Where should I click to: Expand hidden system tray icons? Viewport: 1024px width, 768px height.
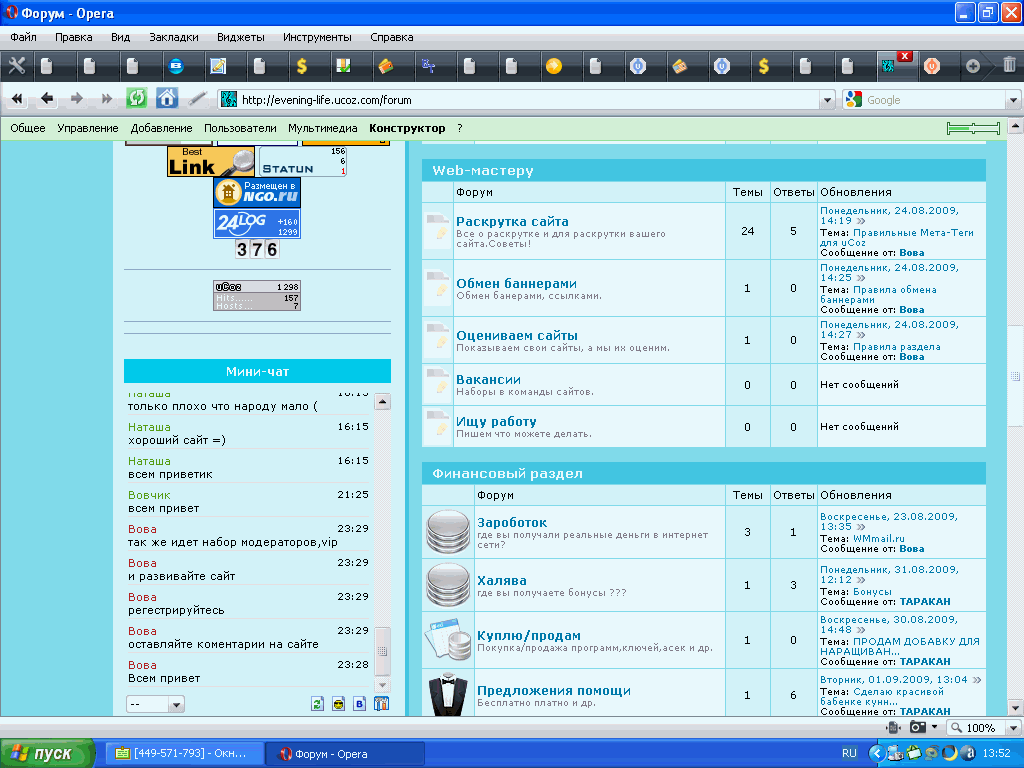click(x=876, y=753)
